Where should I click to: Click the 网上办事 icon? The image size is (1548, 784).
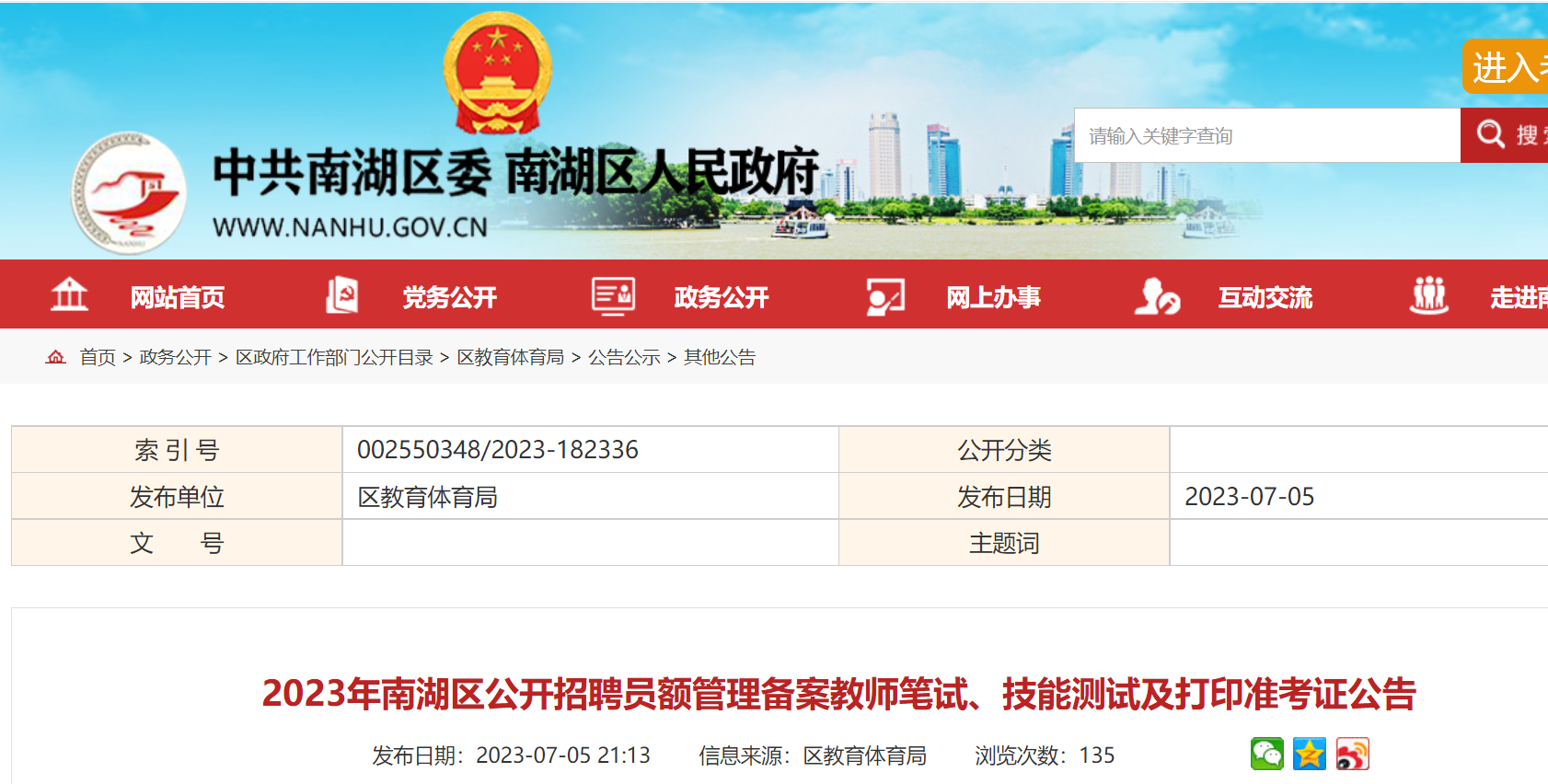click(x=885, y=296)
